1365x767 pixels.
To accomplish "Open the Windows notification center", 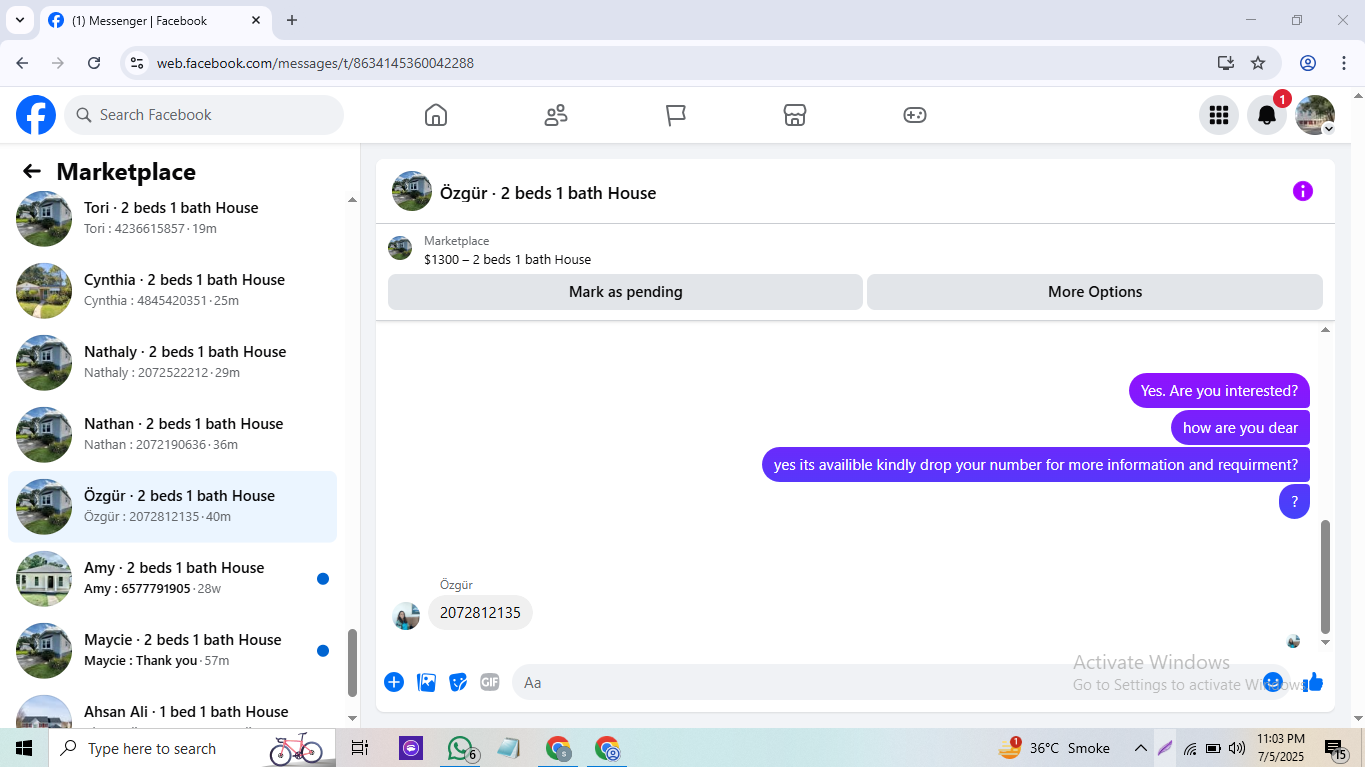I will 1336,748.
